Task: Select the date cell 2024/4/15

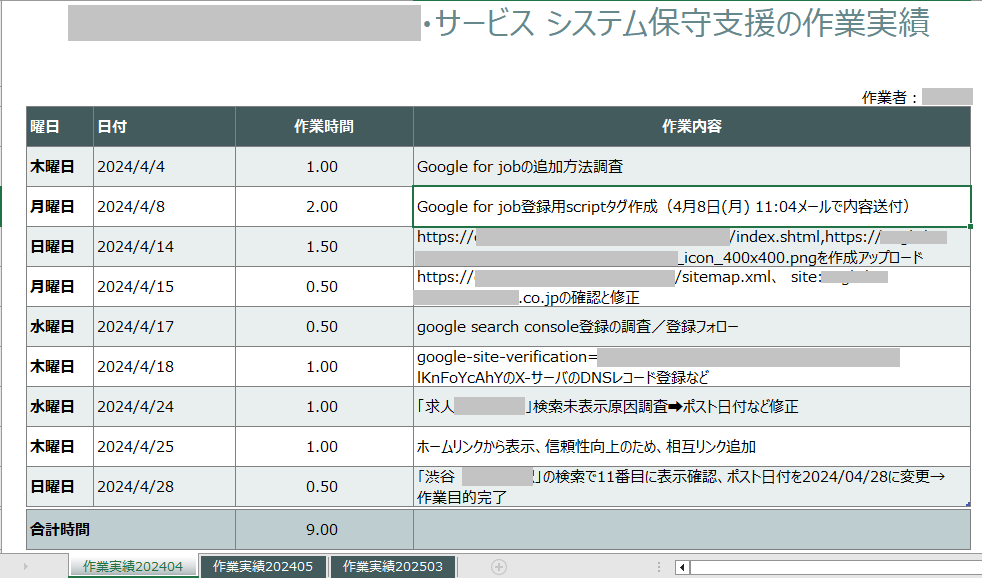Action: click(164, 287)
